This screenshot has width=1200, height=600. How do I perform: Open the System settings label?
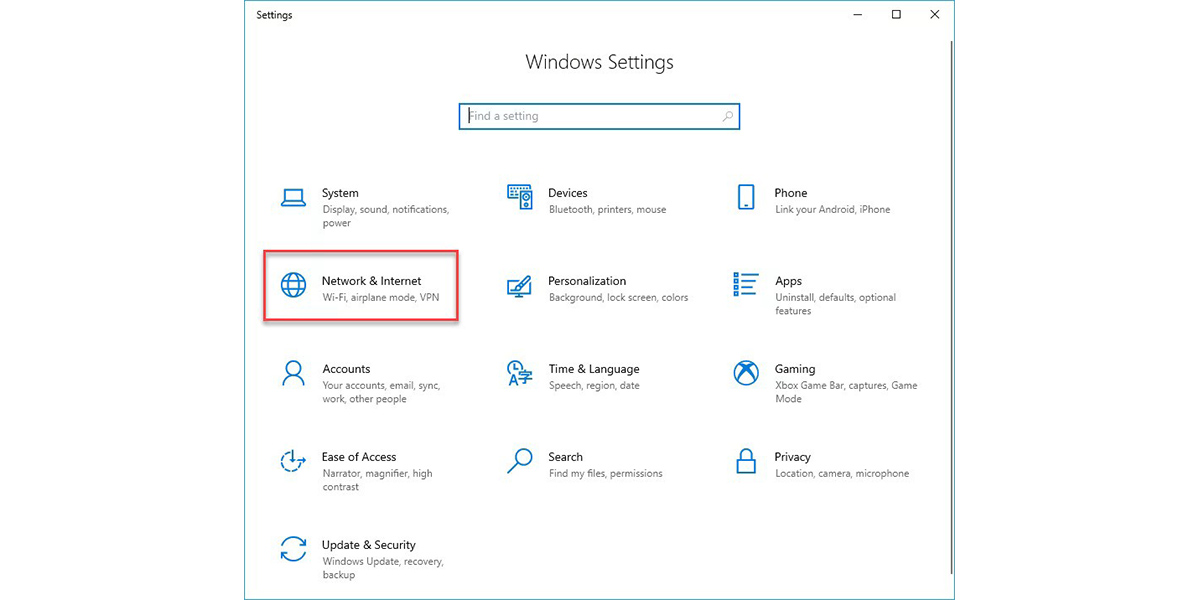tap(340, 193)
